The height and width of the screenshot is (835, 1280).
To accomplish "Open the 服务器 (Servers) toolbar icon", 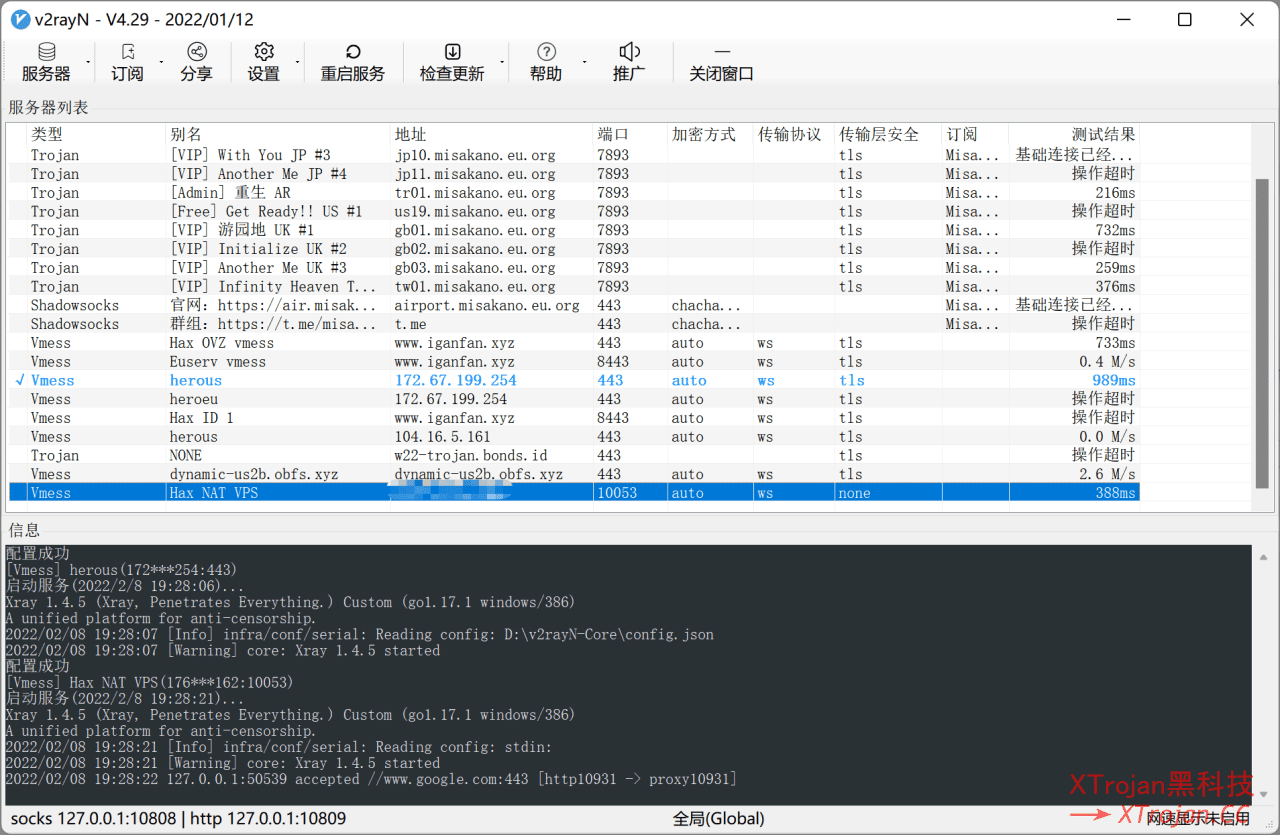I will point(46,62).
